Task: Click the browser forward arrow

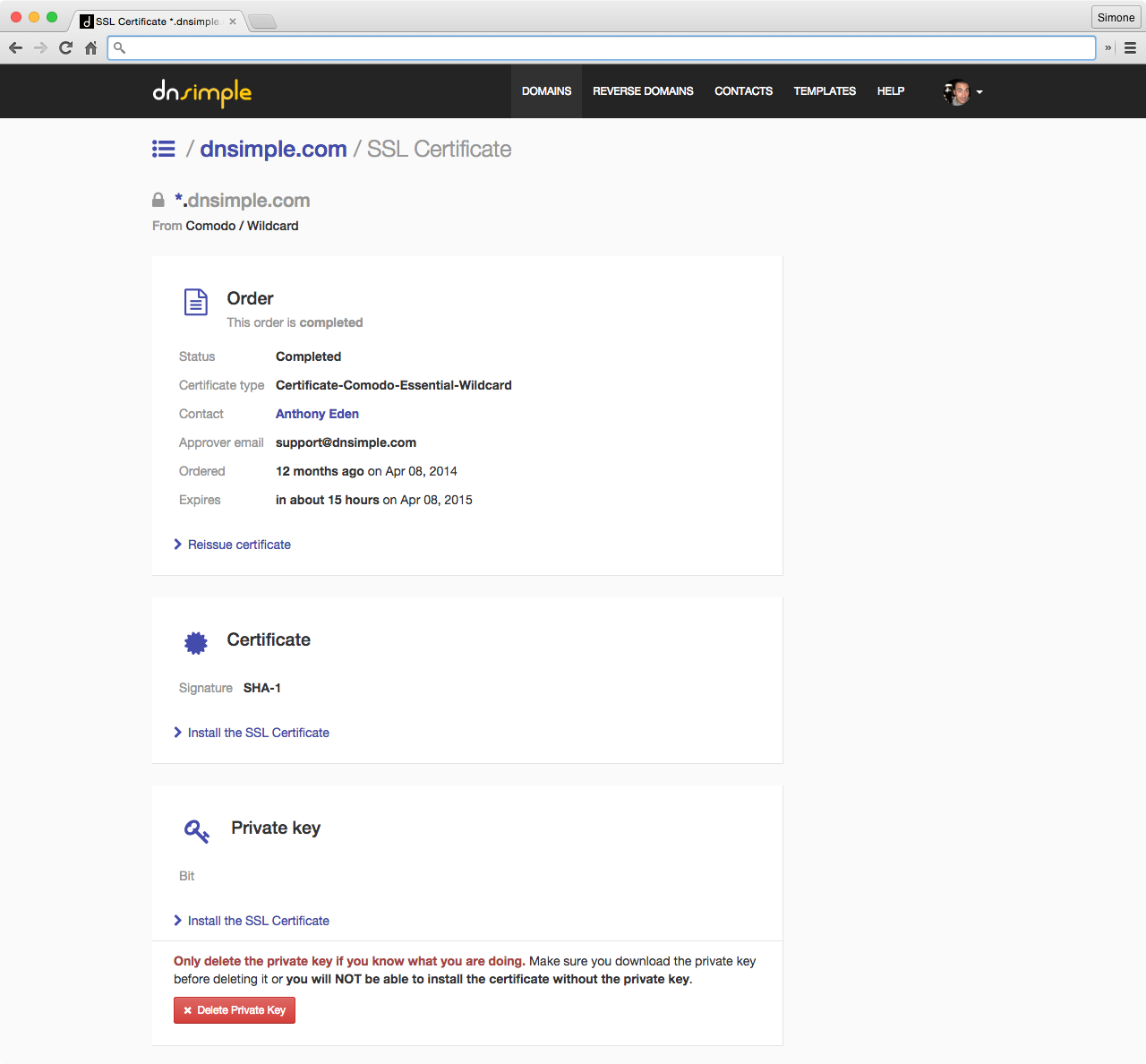Action: pos(40,47)
